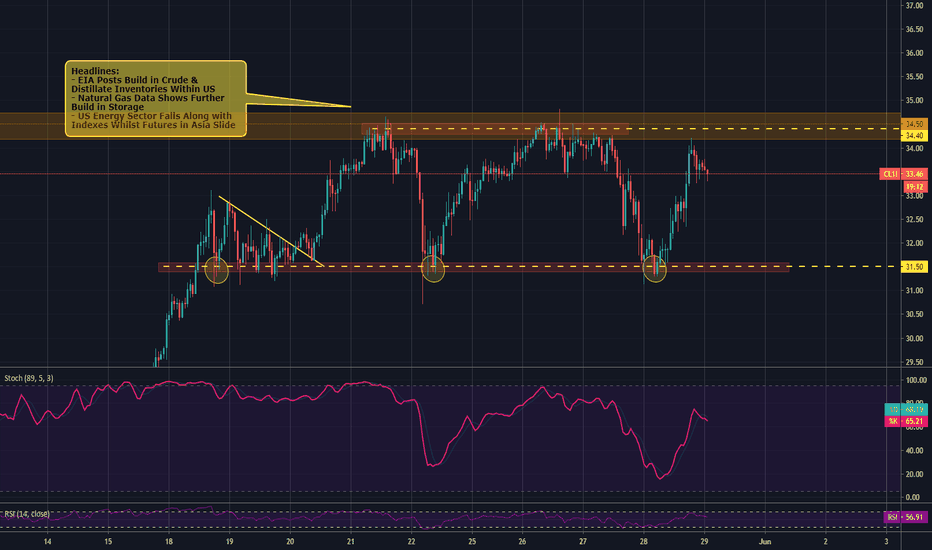Select the circle marker near date 22
Viewport: 932px width, 550px height.
[433, 268]
